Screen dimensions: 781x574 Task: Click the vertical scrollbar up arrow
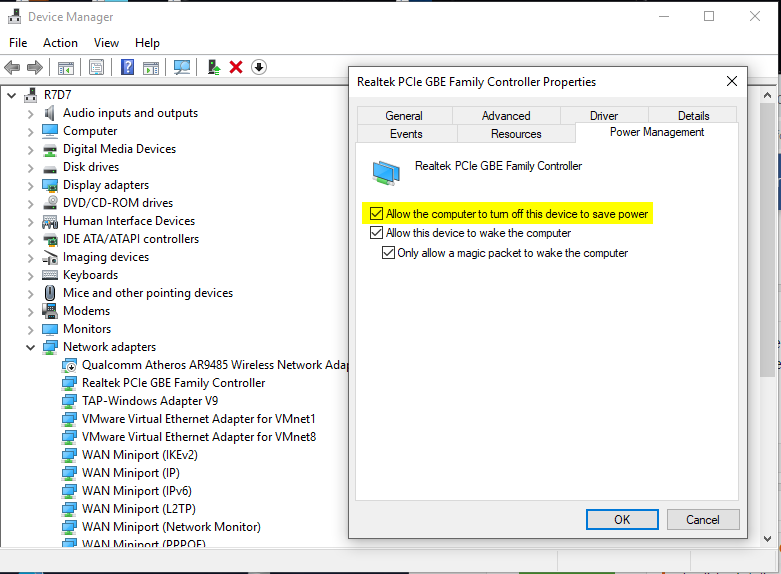click(x=768, y=95)
